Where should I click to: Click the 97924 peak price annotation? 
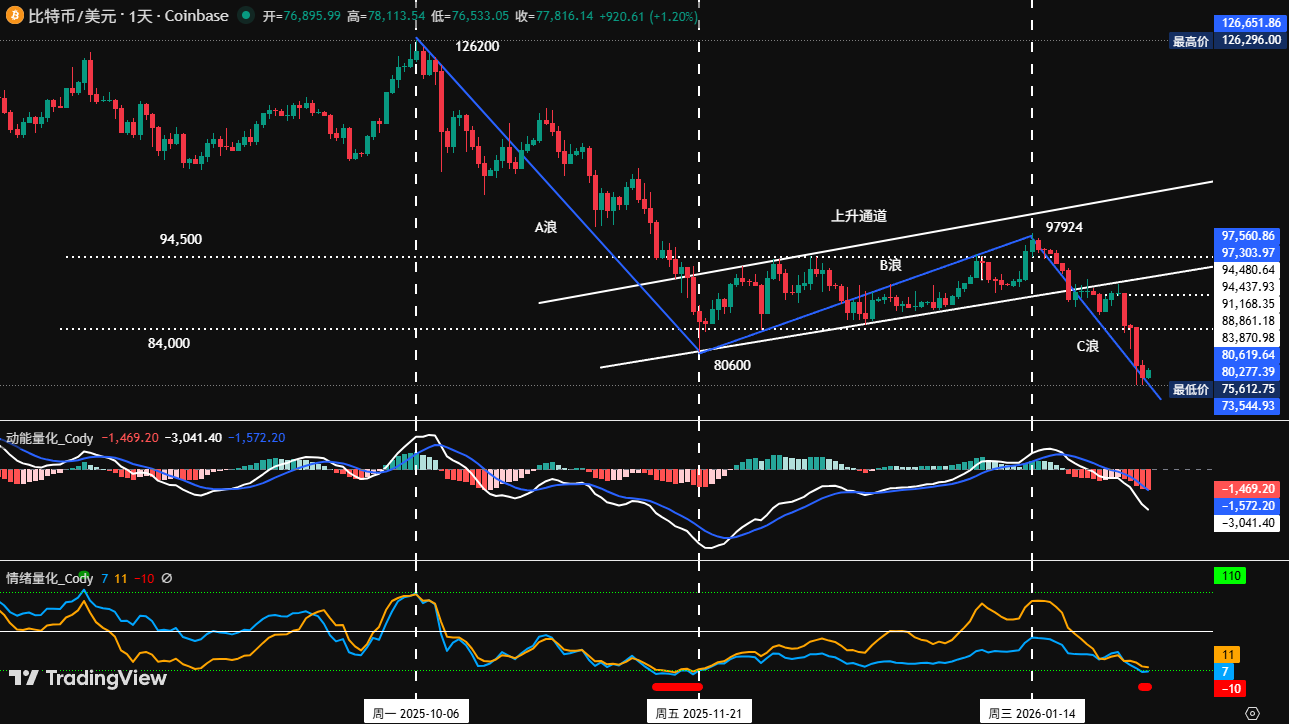pyautogui.click(x=1064, y=228)
